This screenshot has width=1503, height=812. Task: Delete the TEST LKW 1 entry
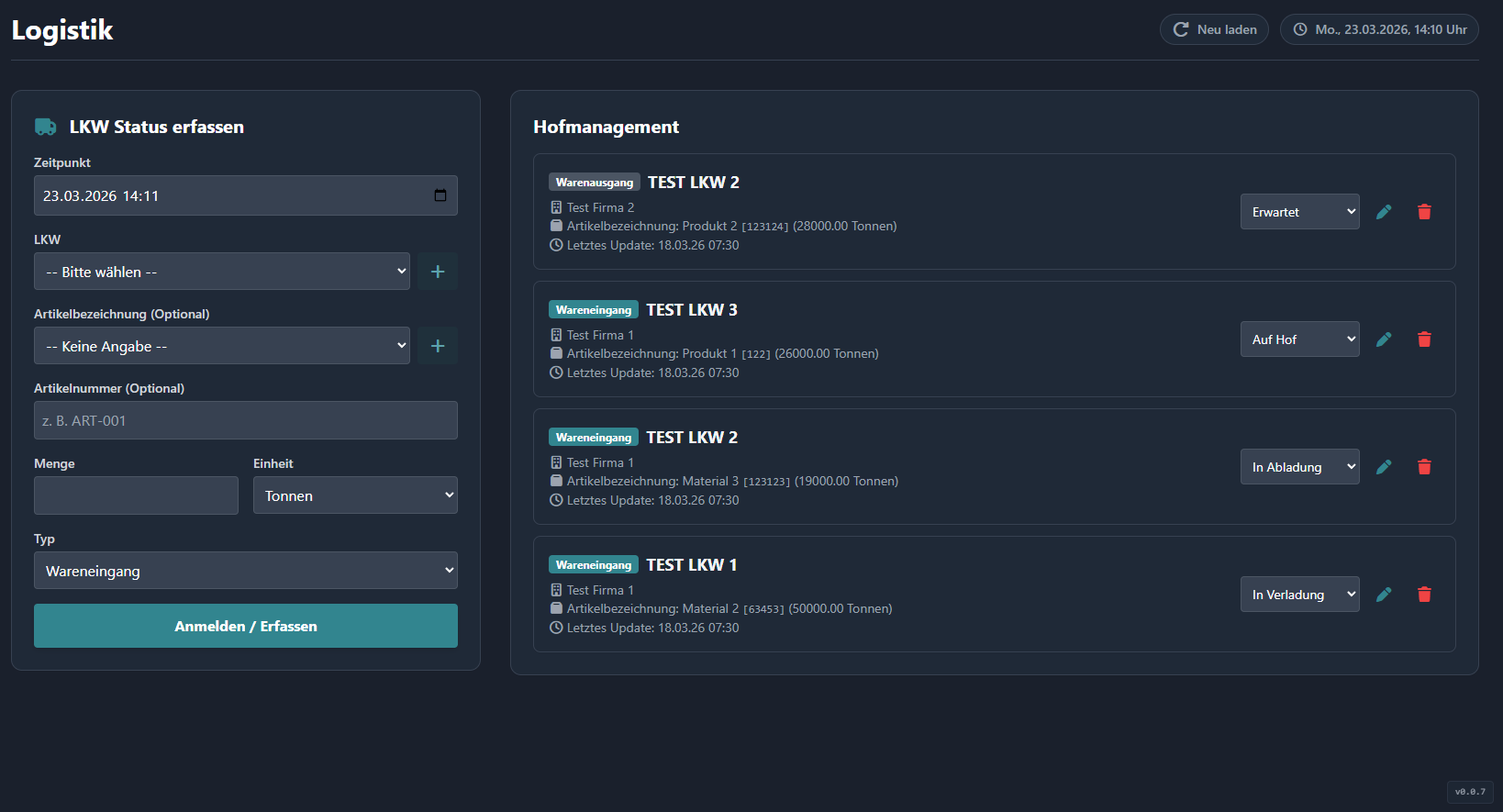(1424, 595)
